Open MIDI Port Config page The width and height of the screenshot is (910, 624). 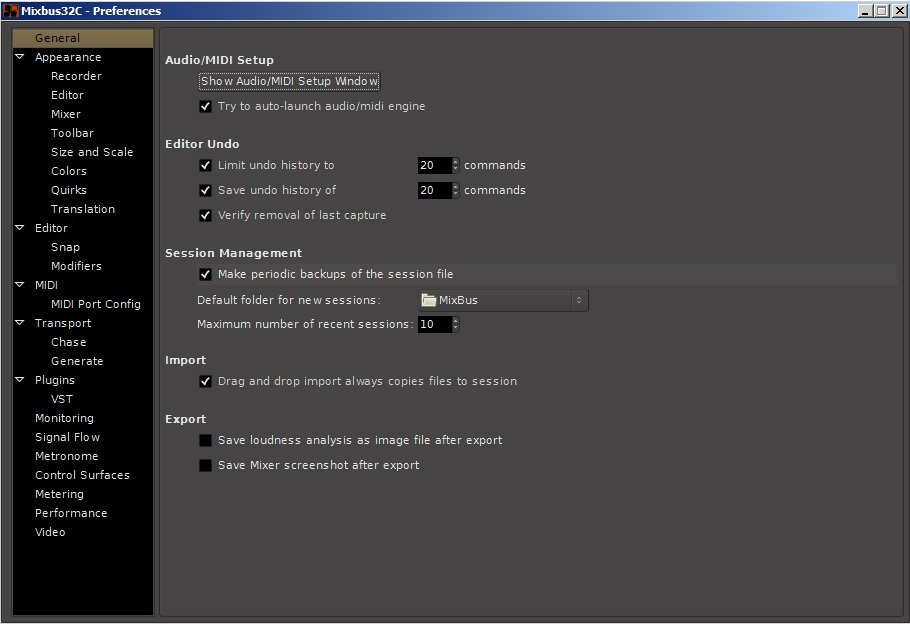click(x=95, y=304)
